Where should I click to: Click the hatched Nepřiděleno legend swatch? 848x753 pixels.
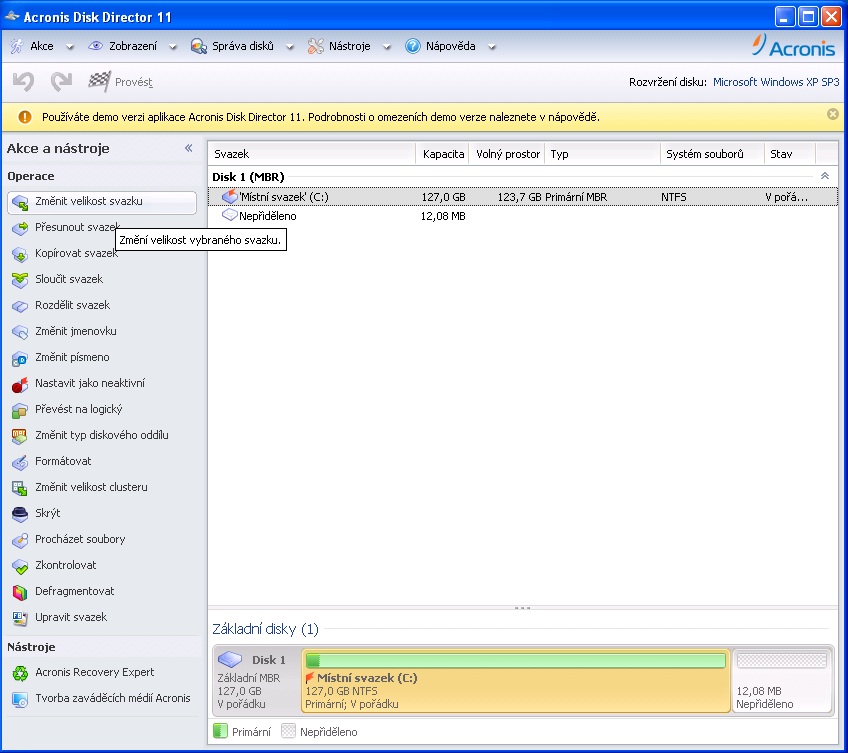tap(288, 731)
